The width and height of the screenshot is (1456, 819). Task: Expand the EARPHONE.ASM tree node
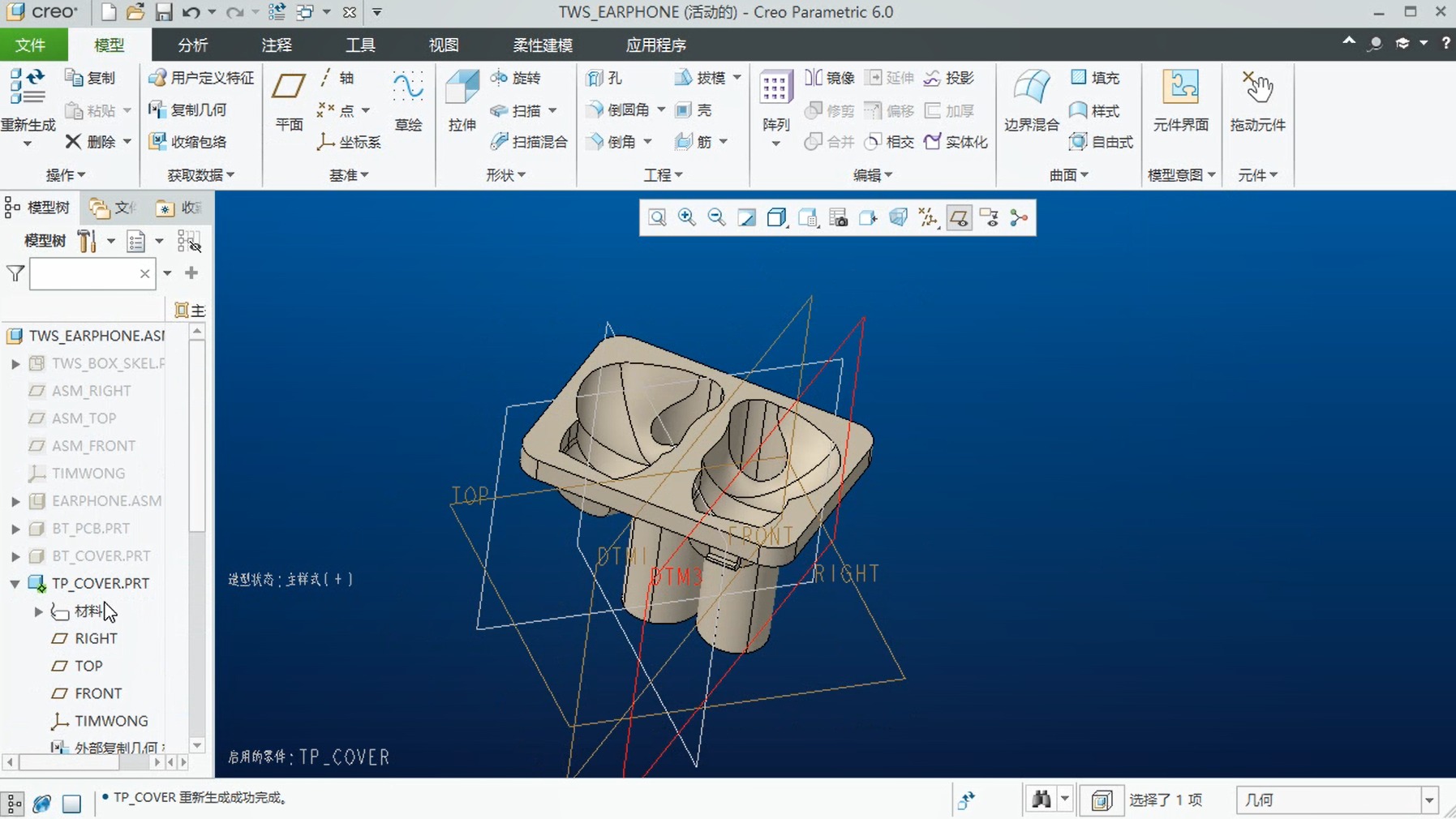click(15, 501)
